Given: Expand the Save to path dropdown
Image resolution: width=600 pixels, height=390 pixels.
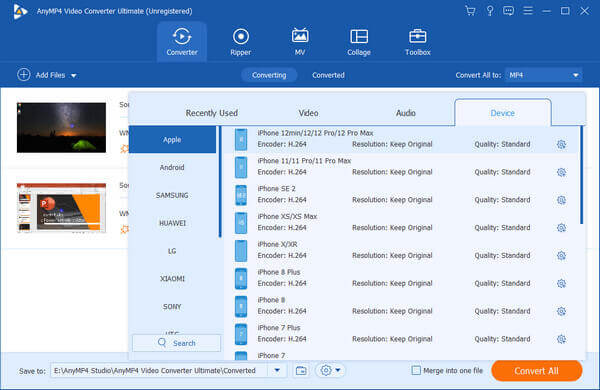Looking at the screenshot, I should 277,370.
